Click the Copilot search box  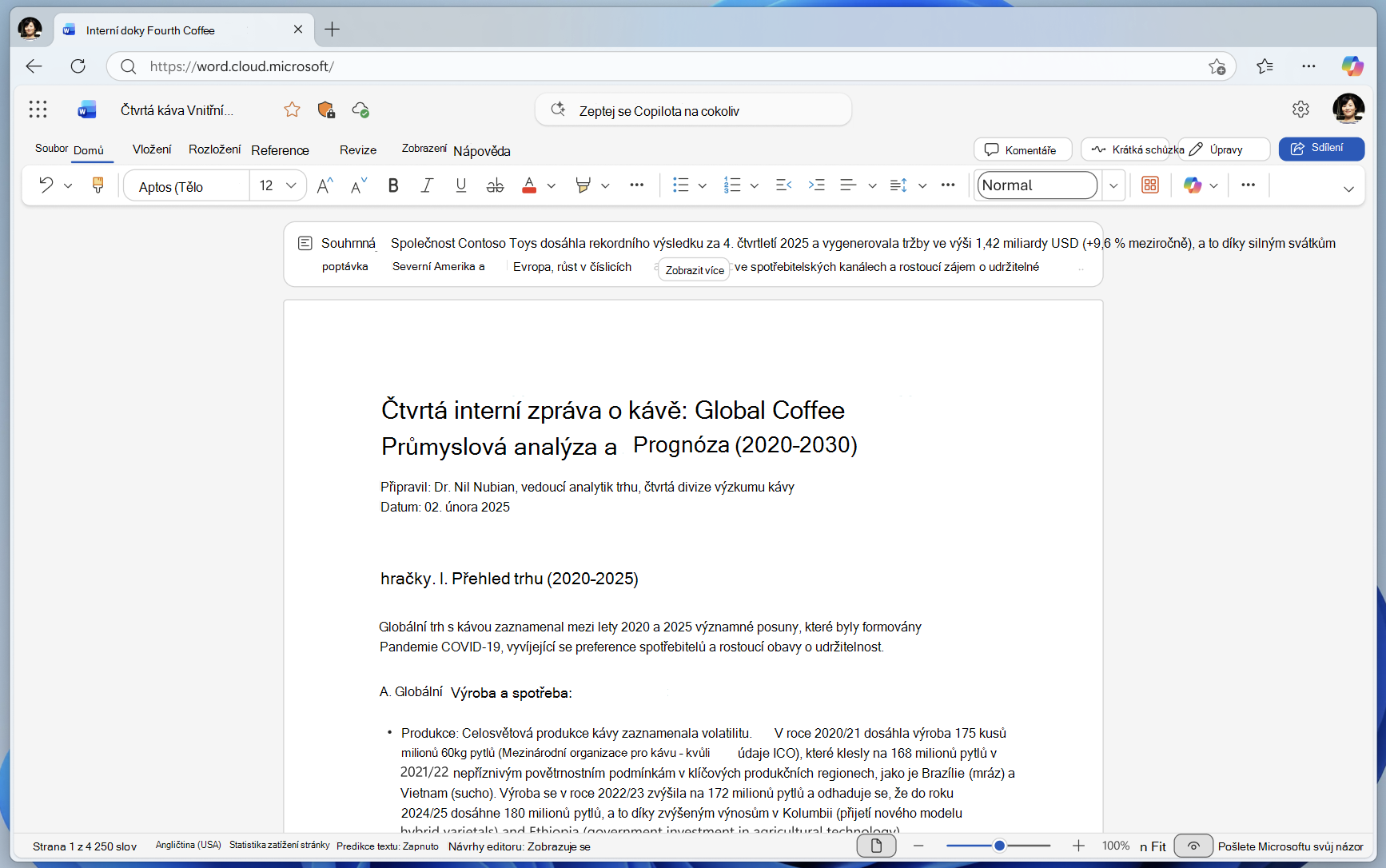coord(693,110)
